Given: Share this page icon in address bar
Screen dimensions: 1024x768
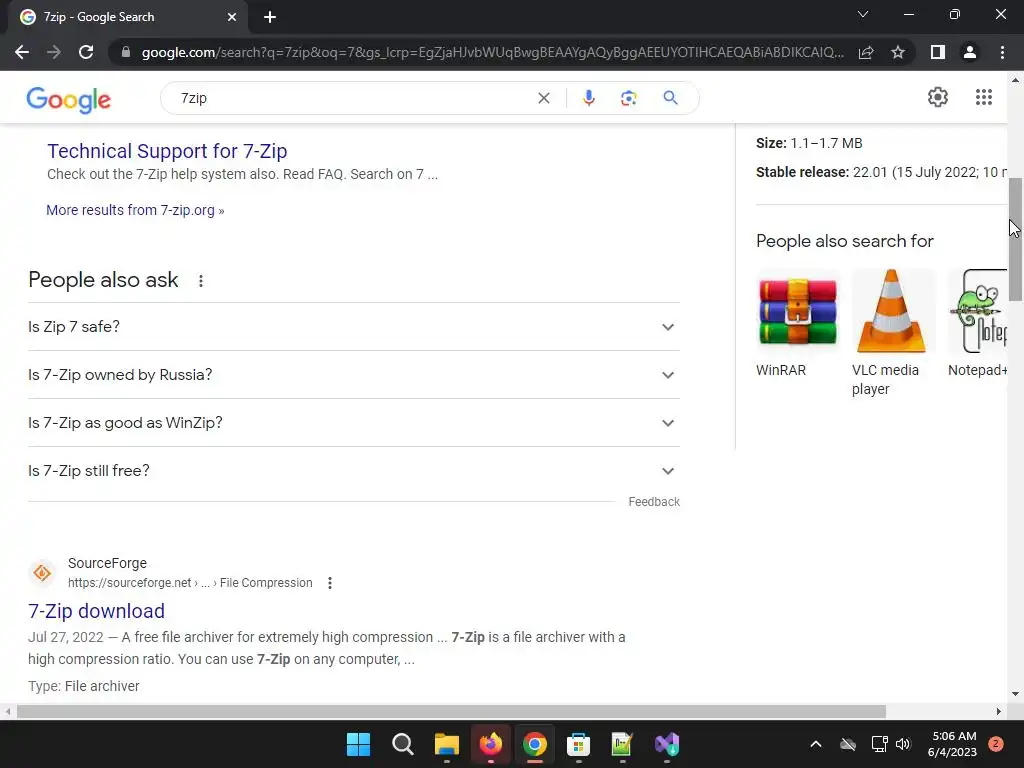Looking at the screenshot, I should coord(866,52).
